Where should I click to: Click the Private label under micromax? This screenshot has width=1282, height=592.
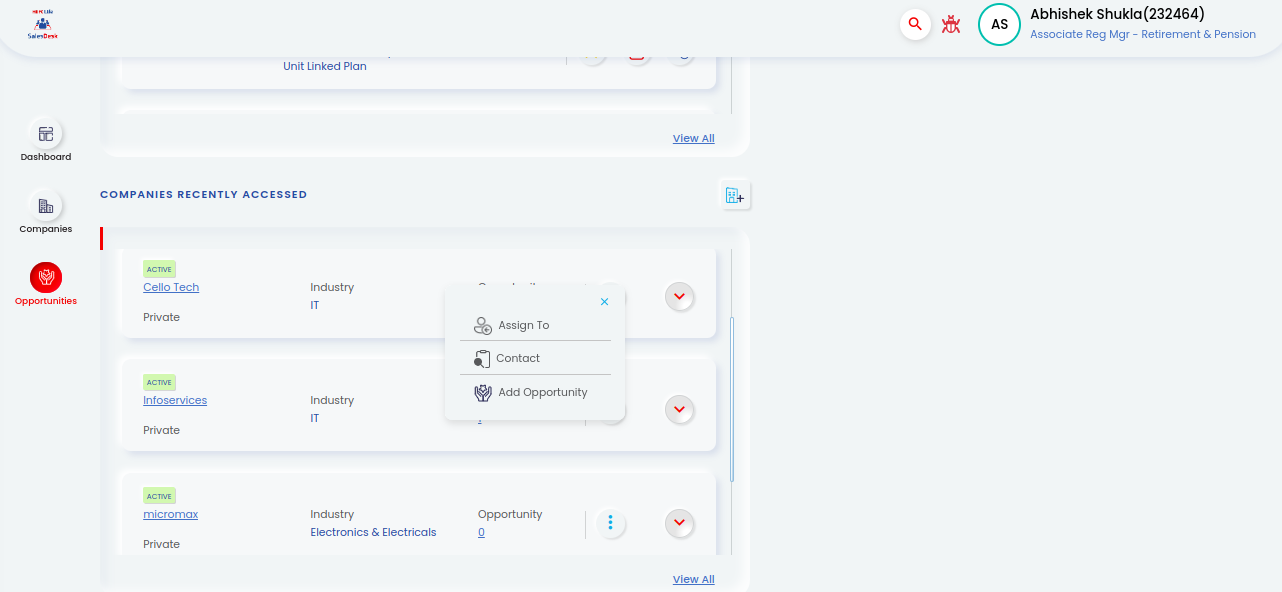(x=162, y=544)
